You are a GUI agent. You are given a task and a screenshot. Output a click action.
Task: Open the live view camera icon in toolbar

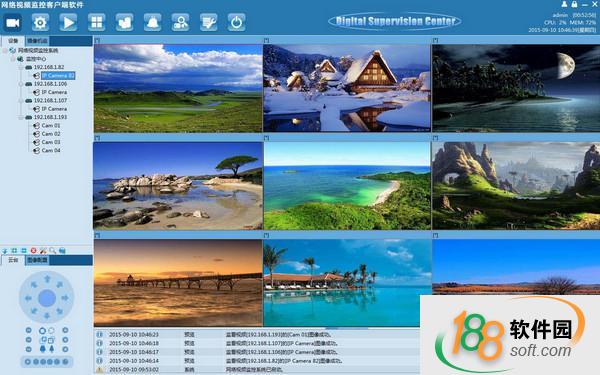13,23
